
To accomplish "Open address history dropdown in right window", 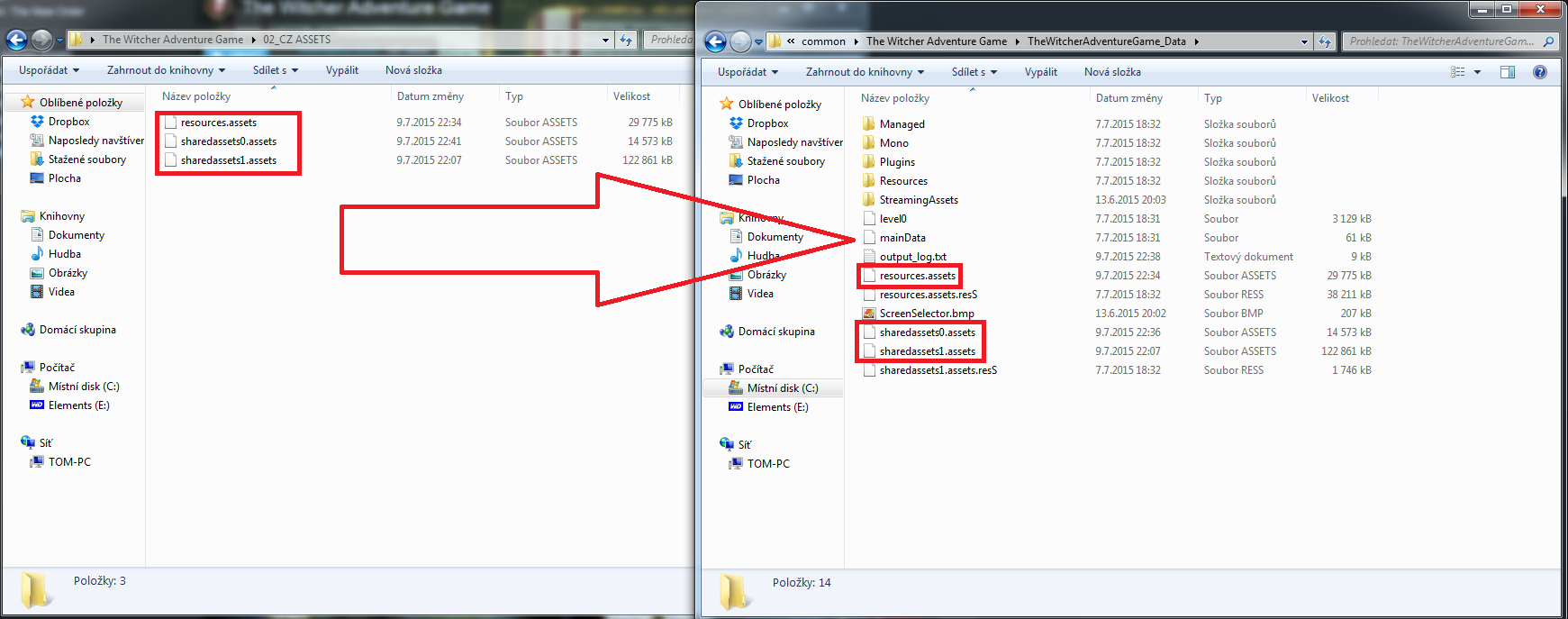I will click(1304, 41).
